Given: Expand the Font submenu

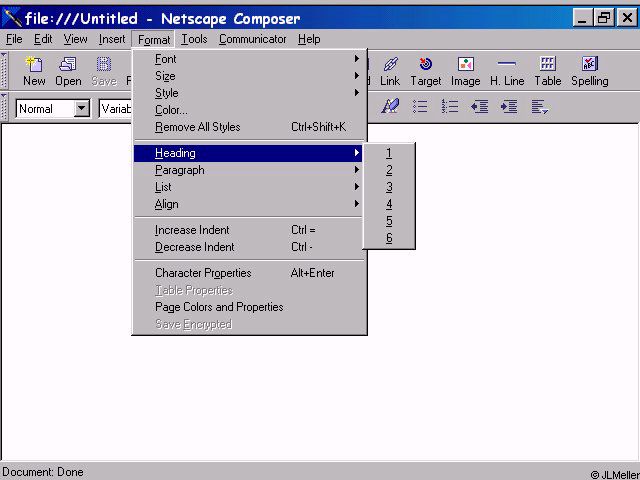Looking at the screenshot, I should coord(248,59).
